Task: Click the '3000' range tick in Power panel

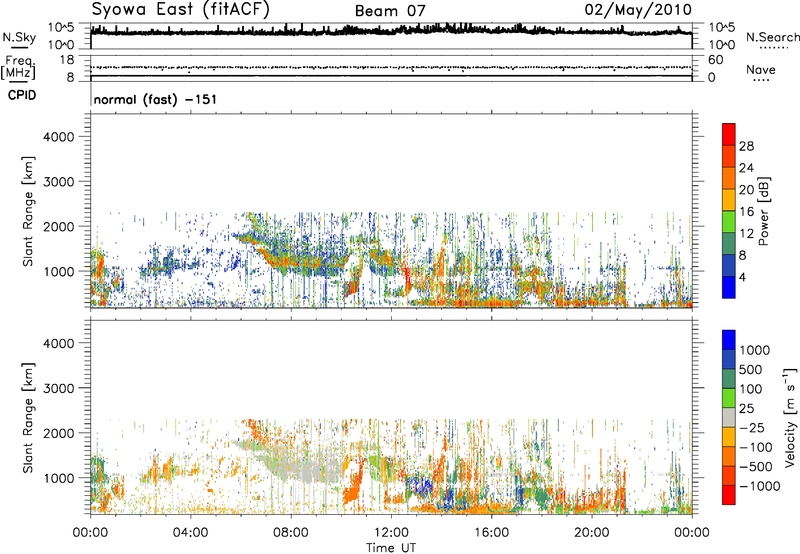Action: coord(59,182)
